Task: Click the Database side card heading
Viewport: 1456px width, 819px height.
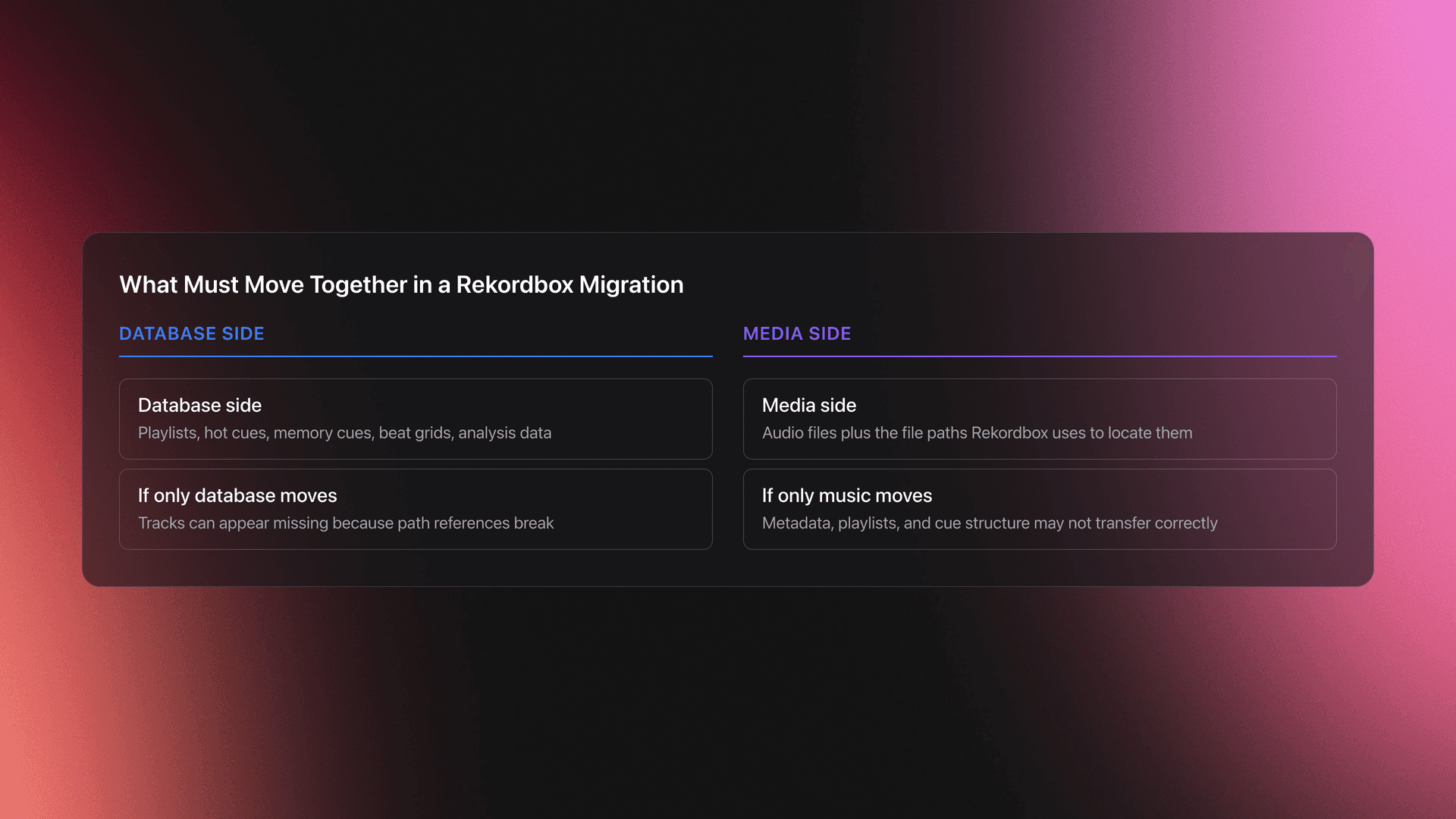Action: click(x=199, y=405)
